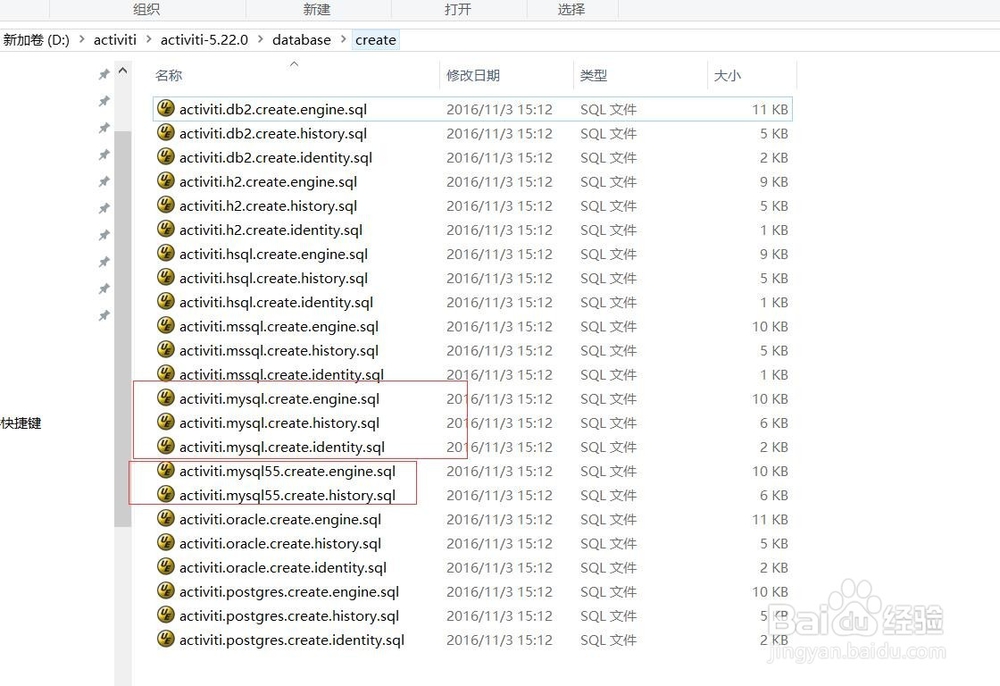Viewport: 1000px width, 686px height.
Task: Select file name activiti.hsql.create.identity.sql
Action: (x=276, y=302)
